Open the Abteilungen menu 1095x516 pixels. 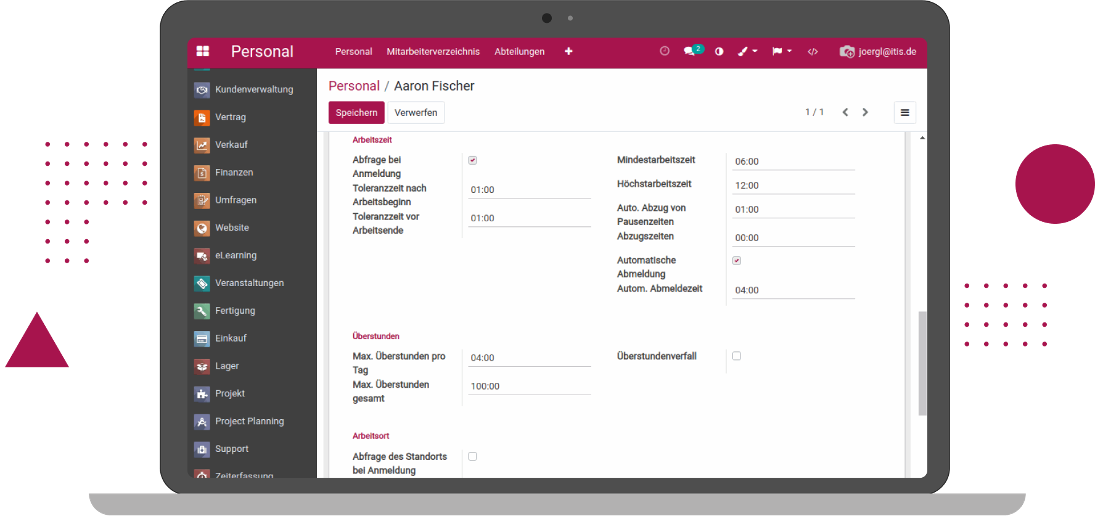click(x=520, y=52)
